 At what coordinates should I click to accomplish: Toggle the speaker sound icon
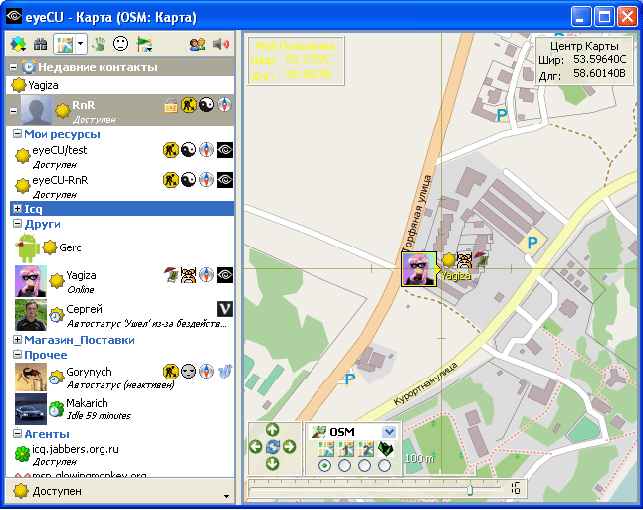coord(221,44)
